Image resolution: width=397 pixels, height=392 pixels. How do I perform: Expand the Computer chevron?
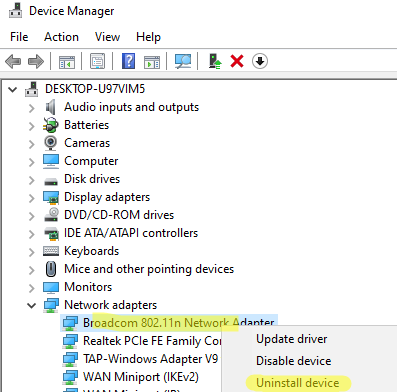[32, 162]
